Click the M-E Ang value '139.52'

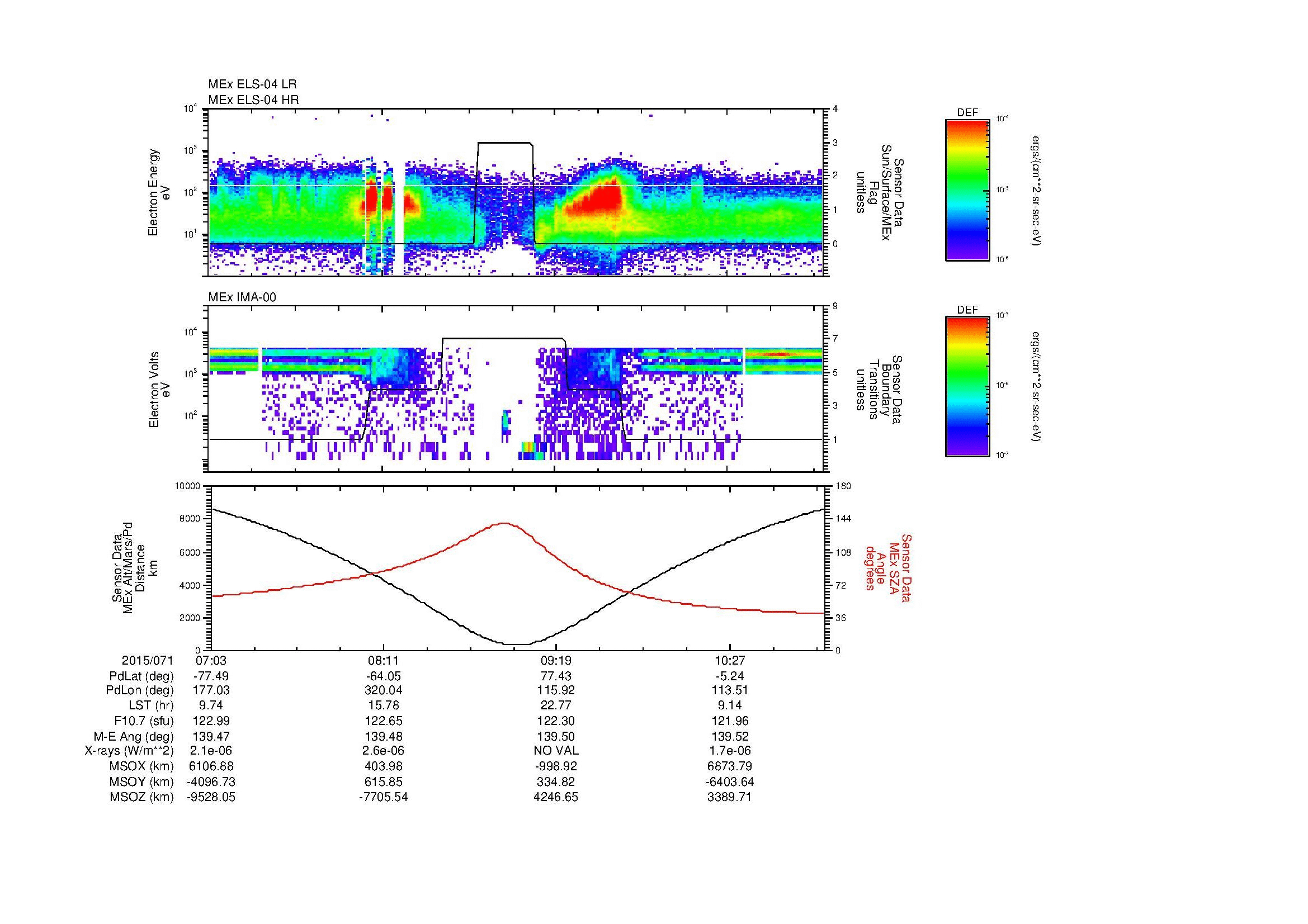coord(730,737)
